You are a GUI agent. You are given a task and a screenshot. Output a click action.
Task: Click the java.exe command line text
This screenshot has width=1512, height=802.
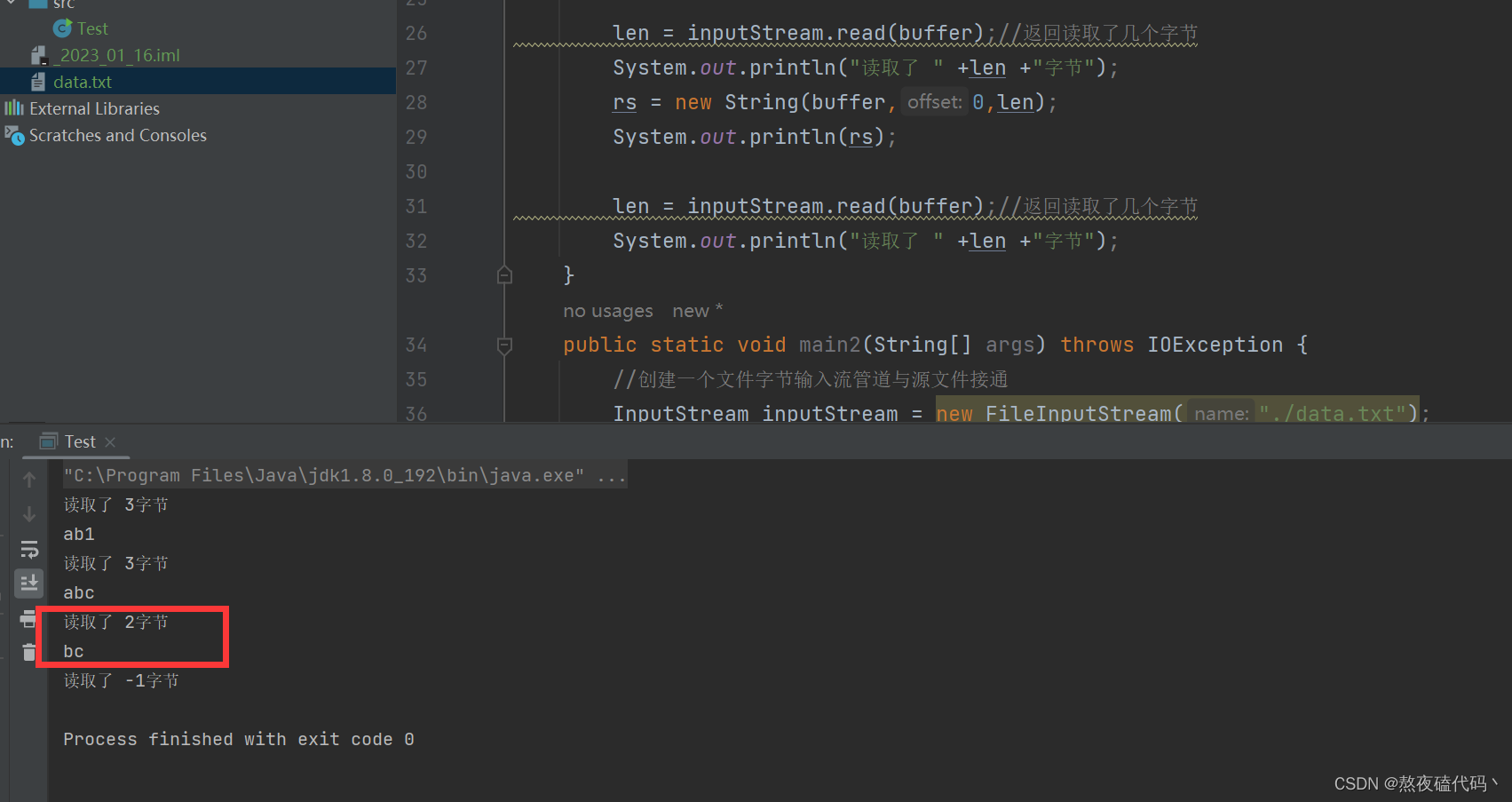(344, 475)
